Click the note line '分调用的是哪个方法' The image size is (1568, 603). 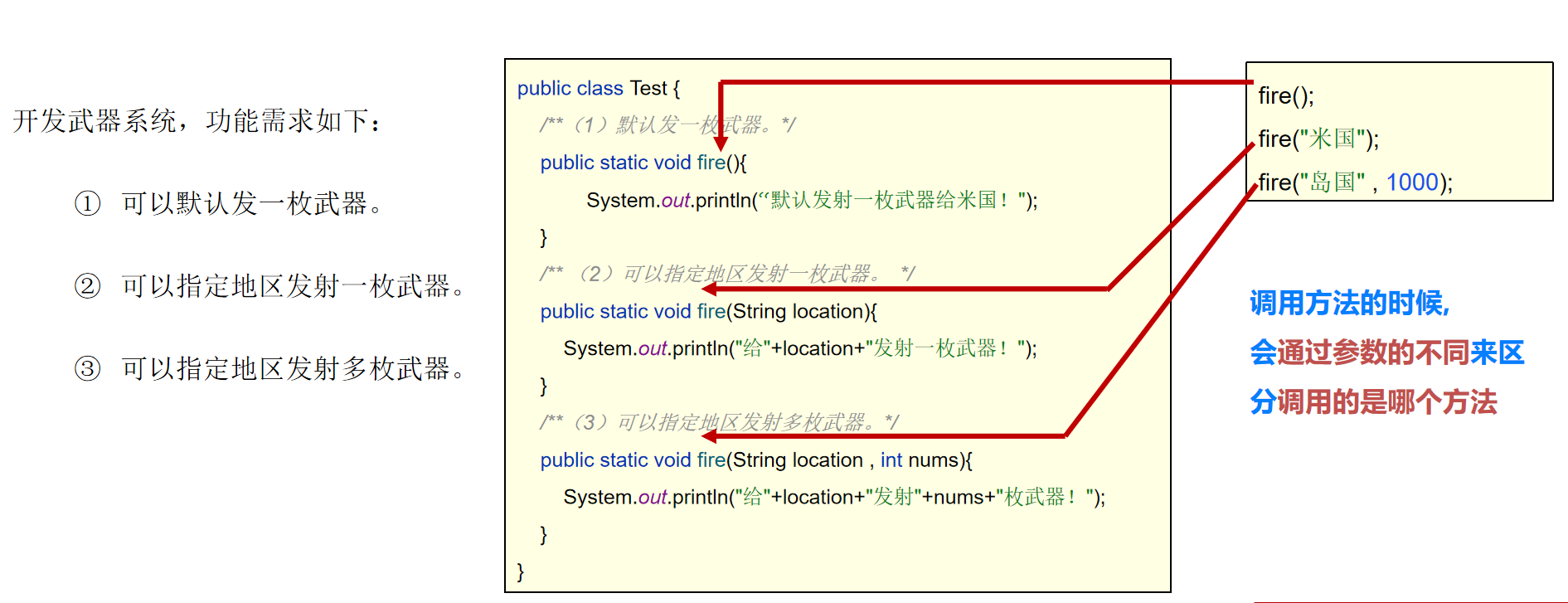(x=1374, y=402)
